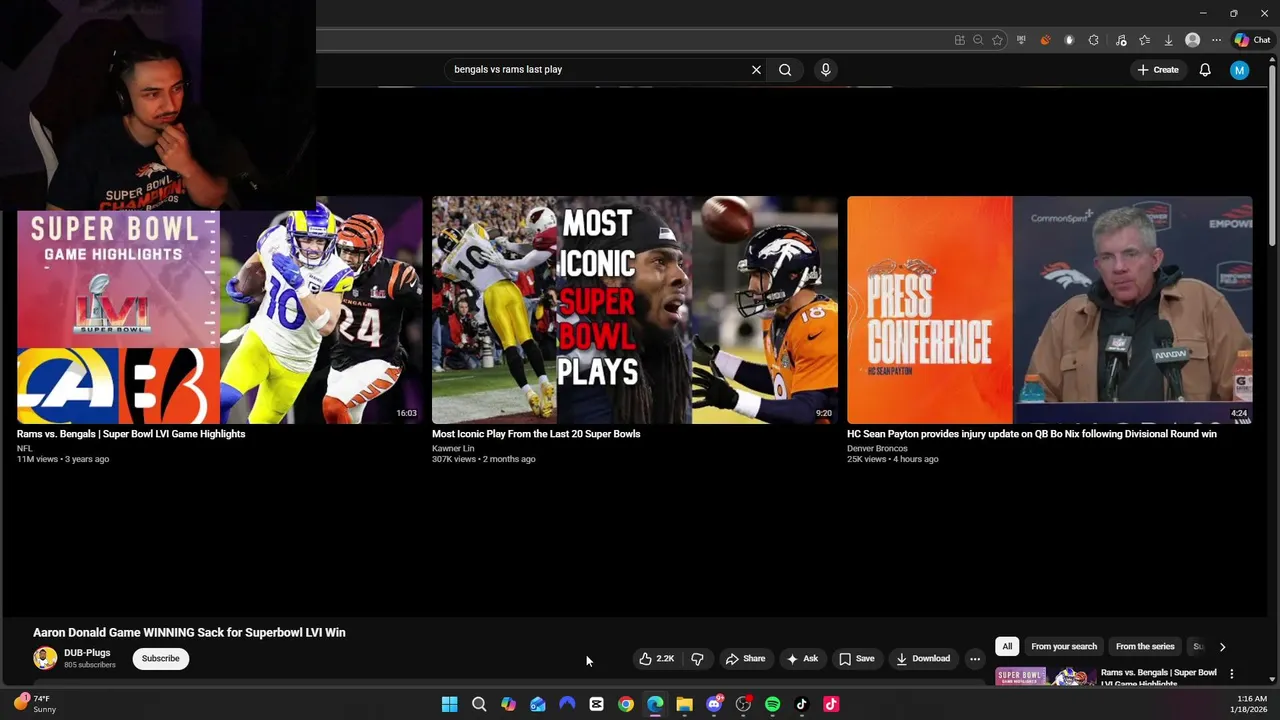1280x720 pixels.
Task: Open CapCut from the taskbar
Action: (596, 704)
